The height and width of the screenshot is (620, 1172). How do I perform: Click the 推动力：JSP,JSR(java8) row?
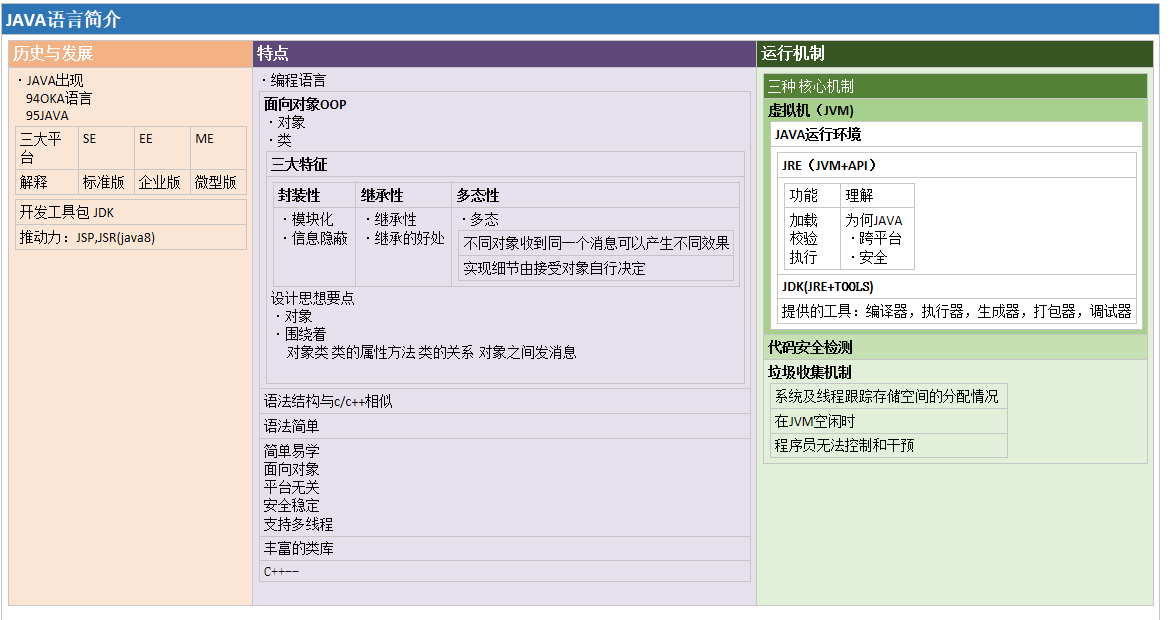coord(130,237)
